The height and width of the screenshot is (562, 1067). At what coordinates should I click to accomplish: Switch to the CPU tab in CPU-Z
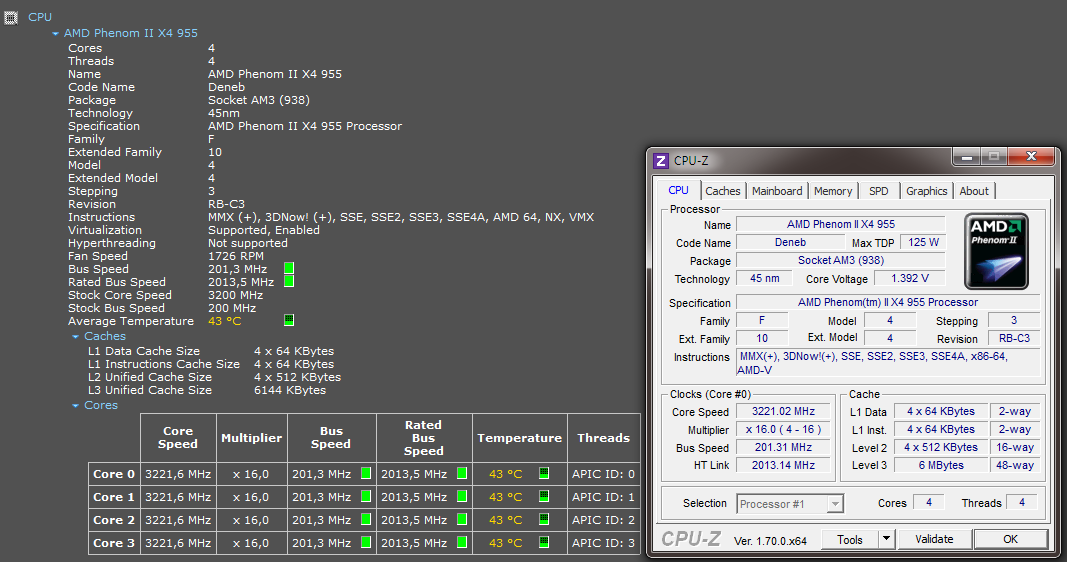(x=678, y=191)
